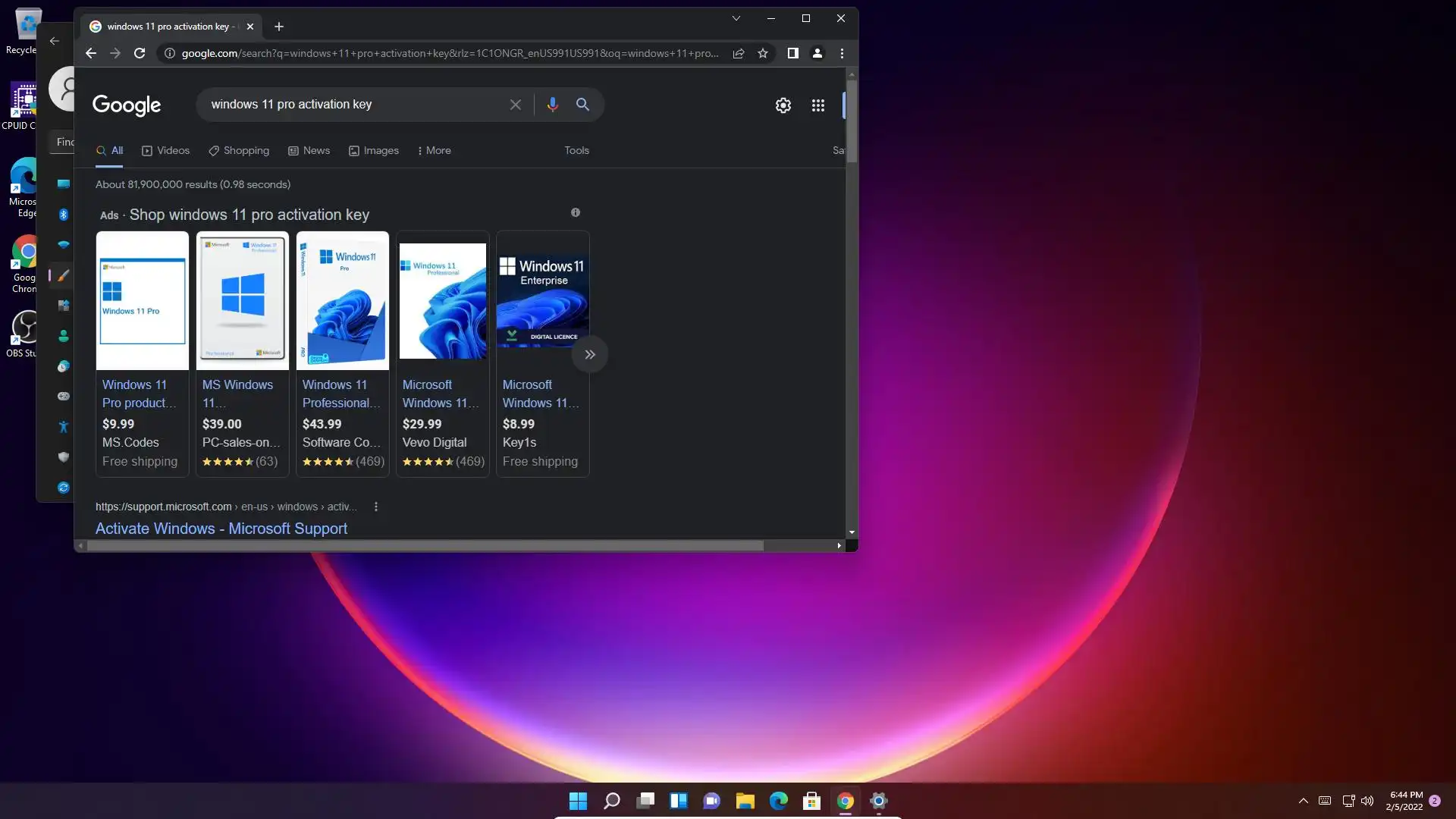
Task: Click the share this page icon
Action: pyautogui.click(x=738, y=53)
